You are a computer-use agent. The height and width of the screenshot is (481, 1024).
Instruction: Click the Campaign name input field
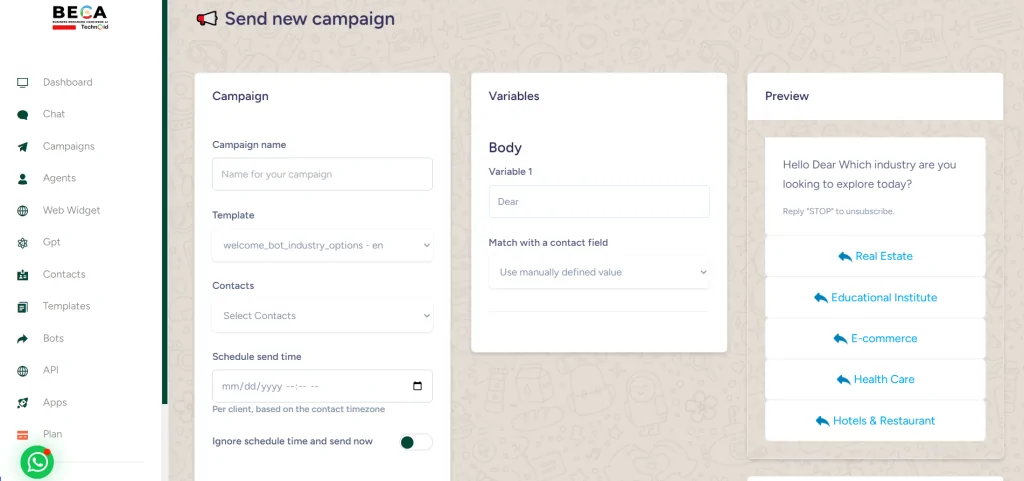322,174
